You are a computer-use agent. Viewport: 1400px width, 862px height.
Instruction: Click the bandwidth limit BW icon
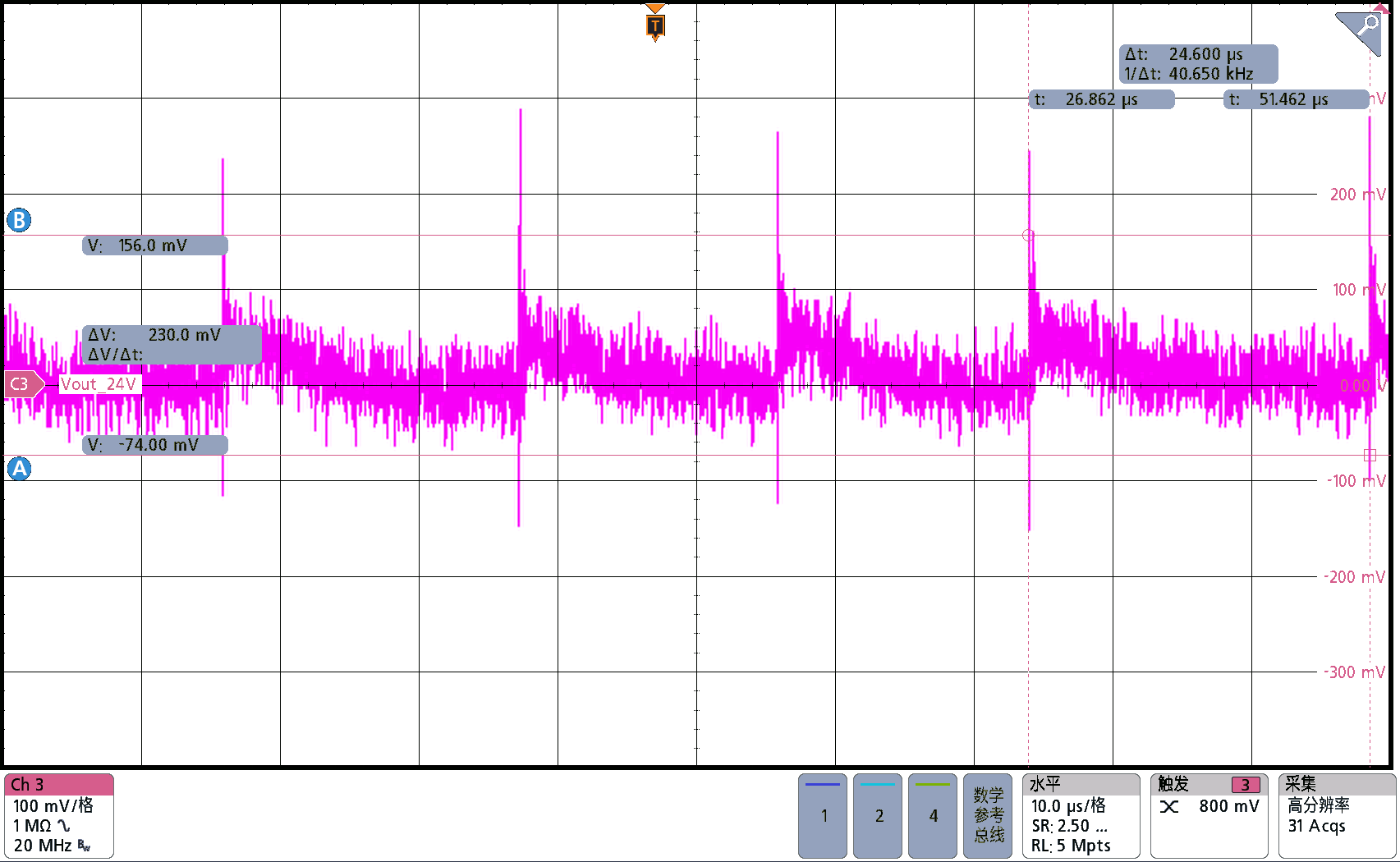click(84, 846)
